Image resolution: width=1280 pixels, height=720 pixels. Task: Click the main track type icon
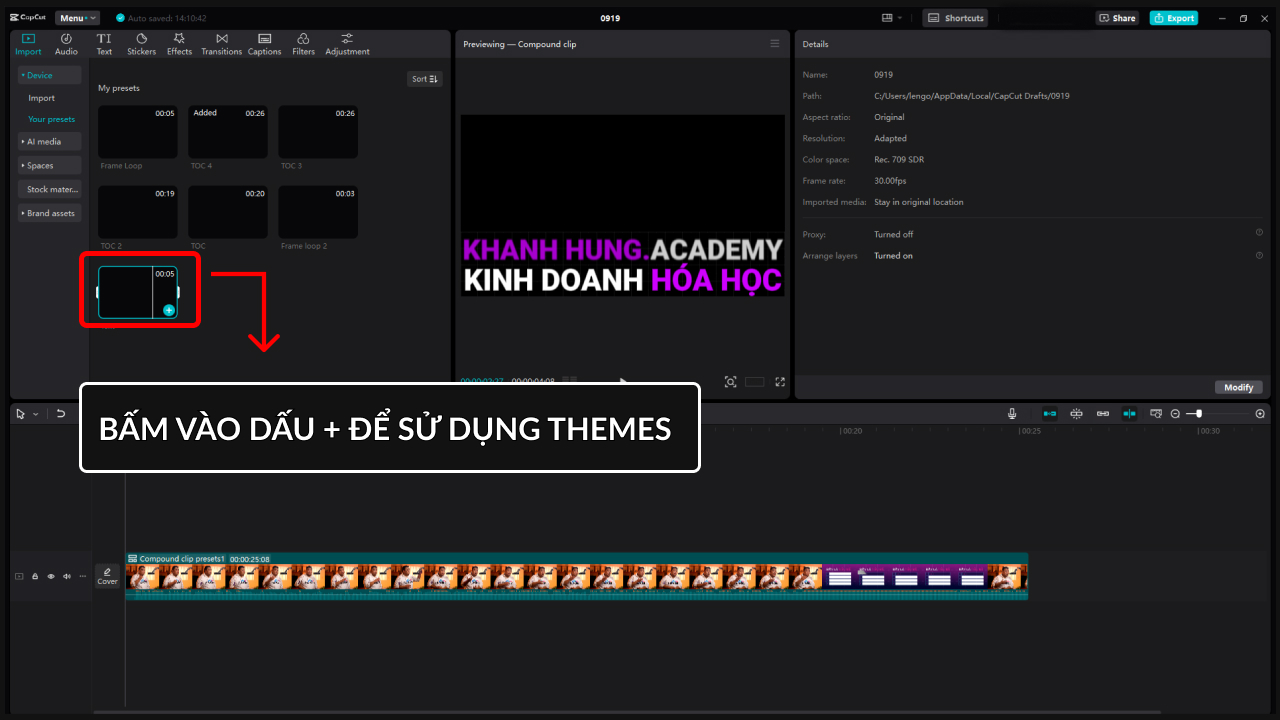click(x=18, y=576)
